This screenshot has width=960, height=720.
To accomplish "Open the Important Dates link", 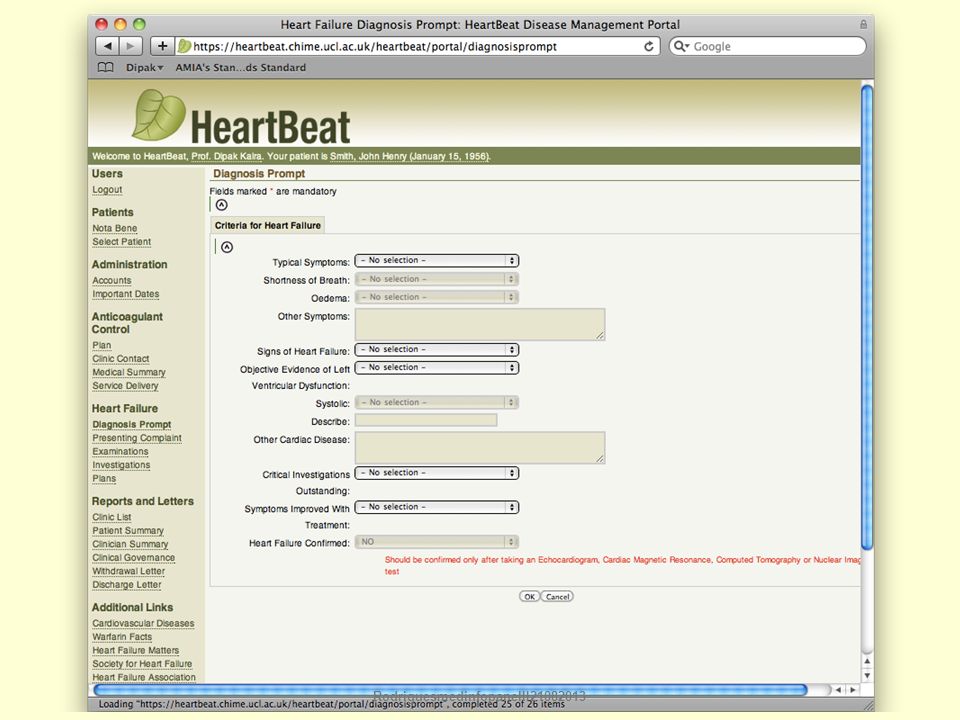I will click(126, 294).
